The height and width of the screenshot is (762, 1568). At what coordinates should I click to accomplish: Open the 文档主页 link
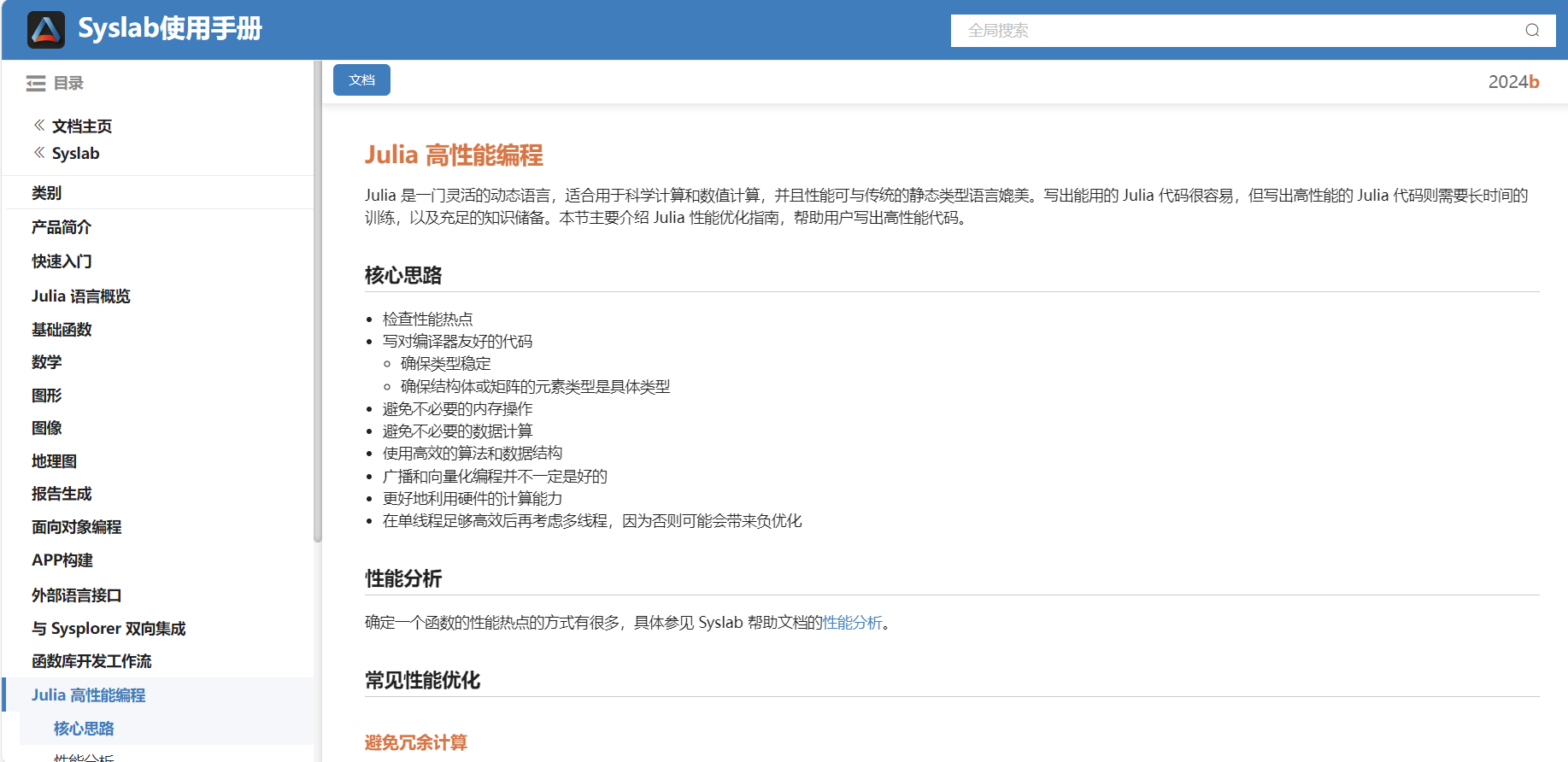[82, 126]
